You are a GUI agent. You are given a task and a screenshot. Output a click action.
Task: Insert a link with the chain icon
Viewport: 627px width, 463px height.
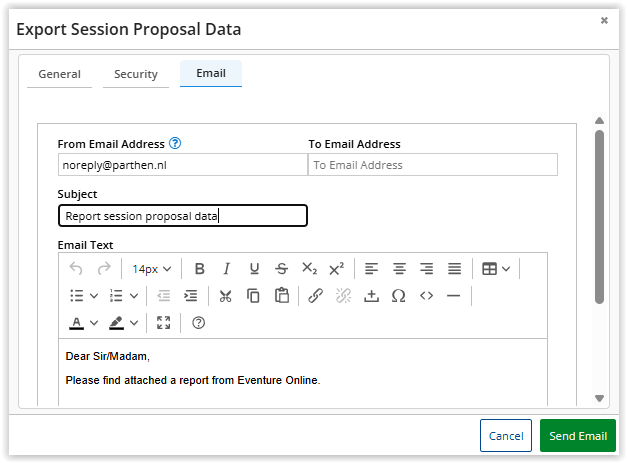(315, 296)
